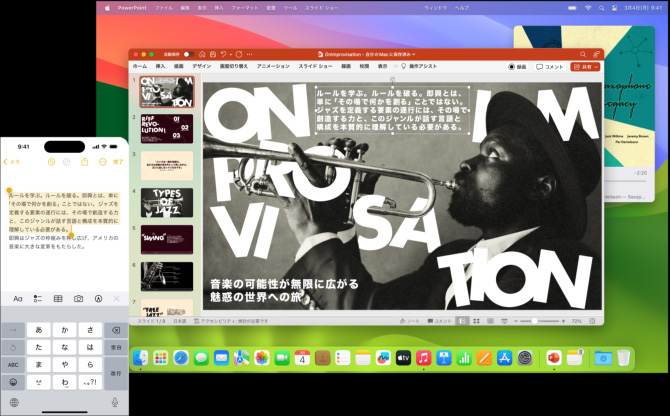Tap the Aa text format icon in Notes
The image size is (670, 416).
coord(18,299)
